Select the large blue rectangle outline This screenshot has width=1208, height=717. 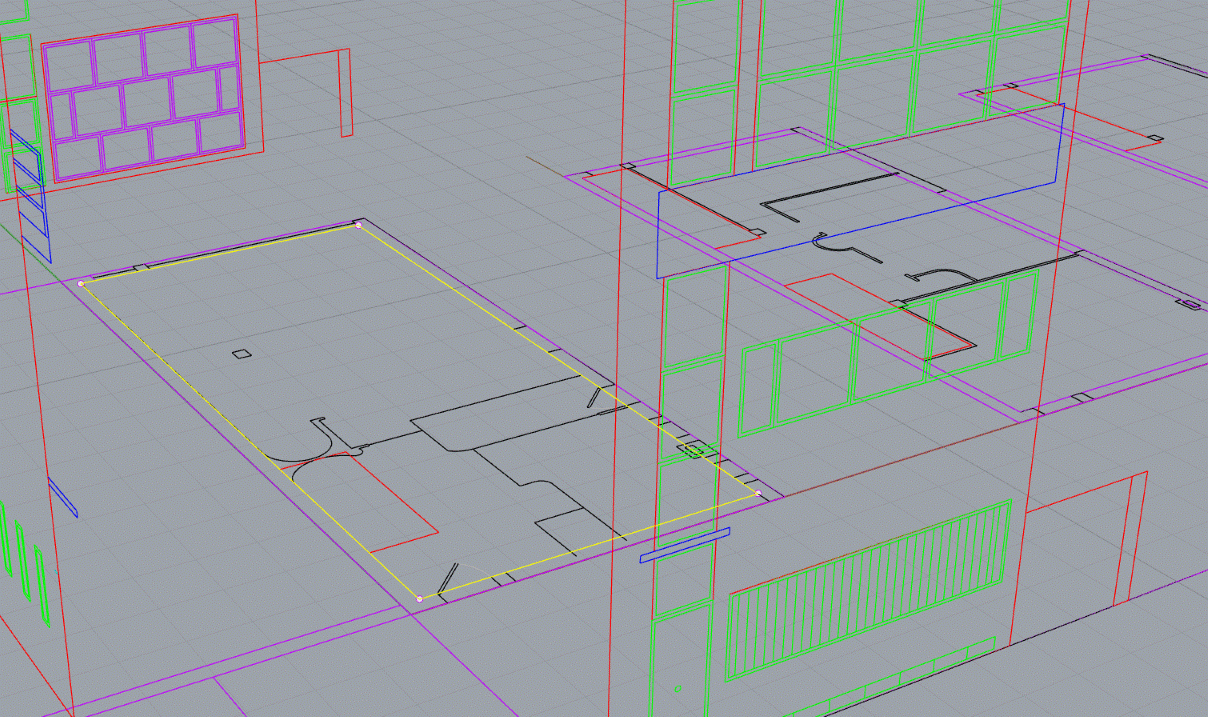[859, 191]
